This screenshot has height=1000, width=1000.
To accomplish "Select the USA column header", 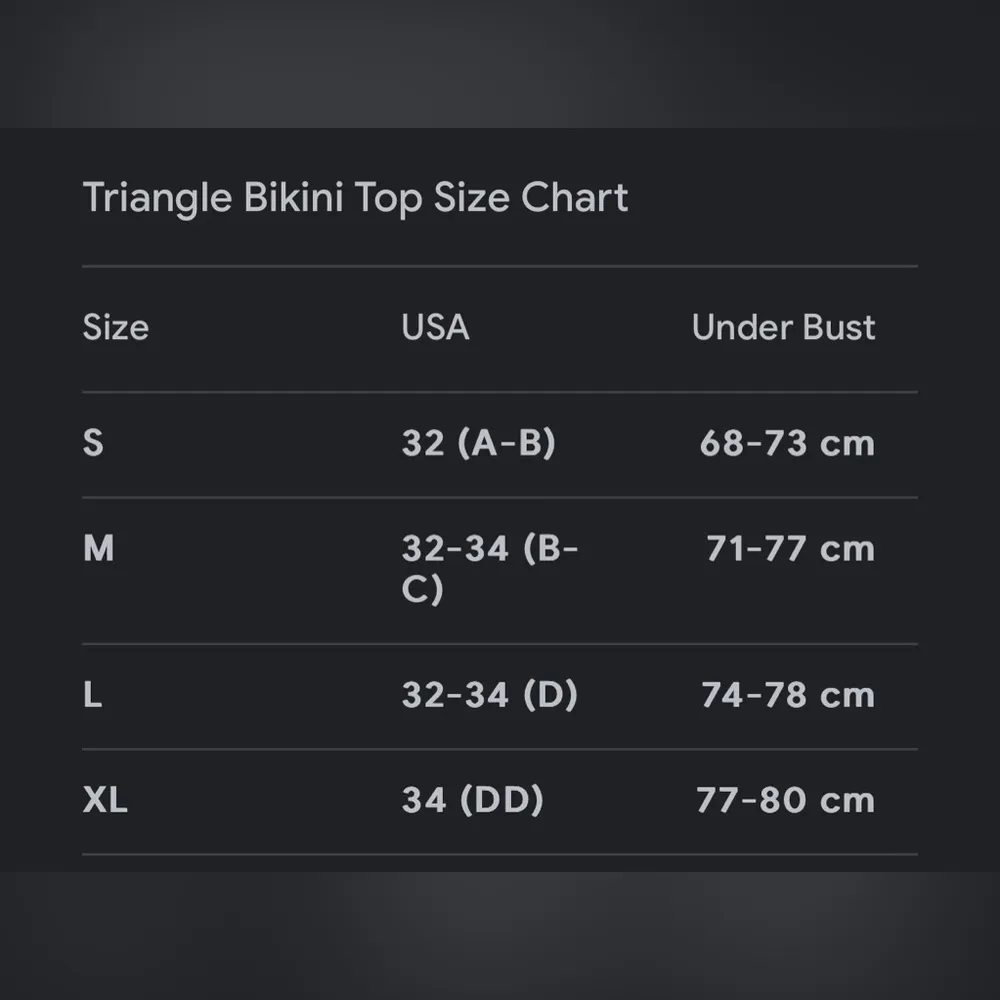I will (x=435, y=328).
